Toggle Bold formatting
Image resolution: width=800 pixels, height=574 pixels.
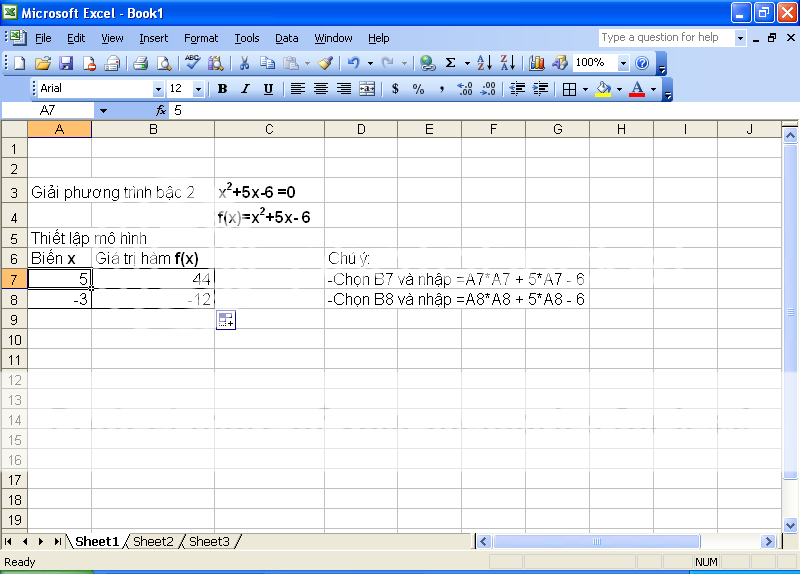click(x=222, y=89)
